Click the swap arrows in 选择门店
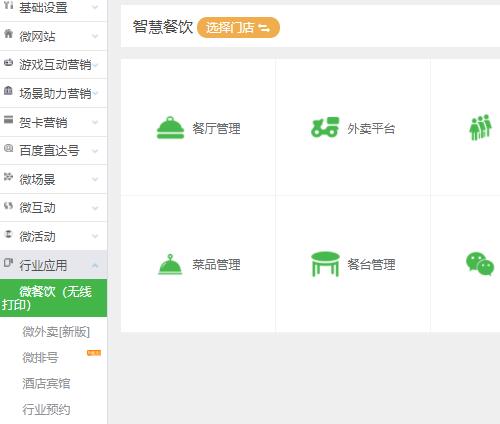 [264, 28]
